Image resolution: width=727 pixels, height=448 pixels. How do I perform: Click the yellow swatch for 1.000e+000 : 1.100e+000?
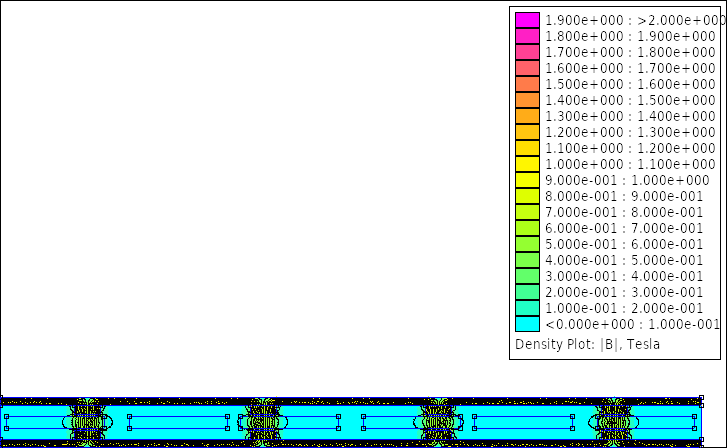[x=527, y=164]
